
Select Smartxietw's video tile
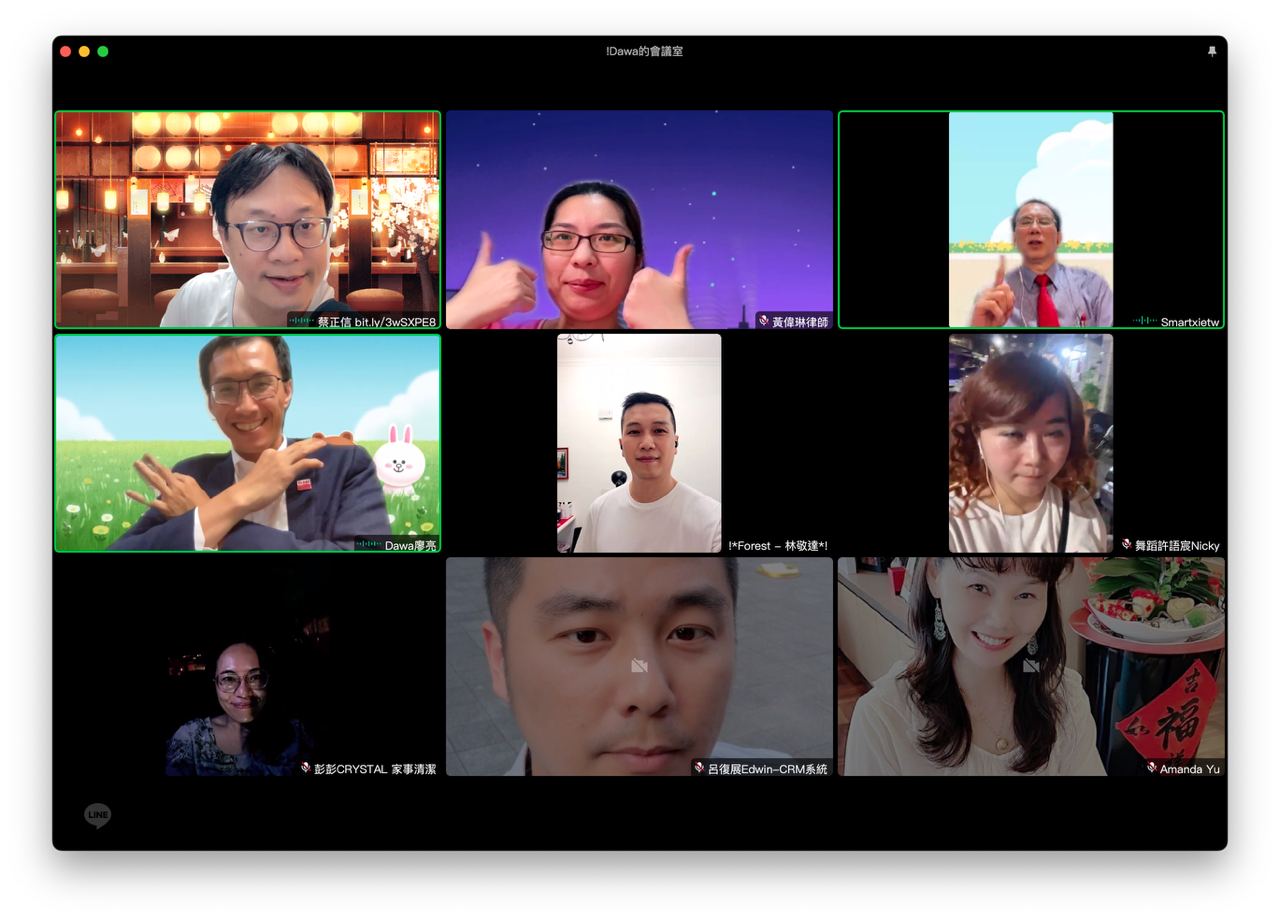(x=1031, y=219)
